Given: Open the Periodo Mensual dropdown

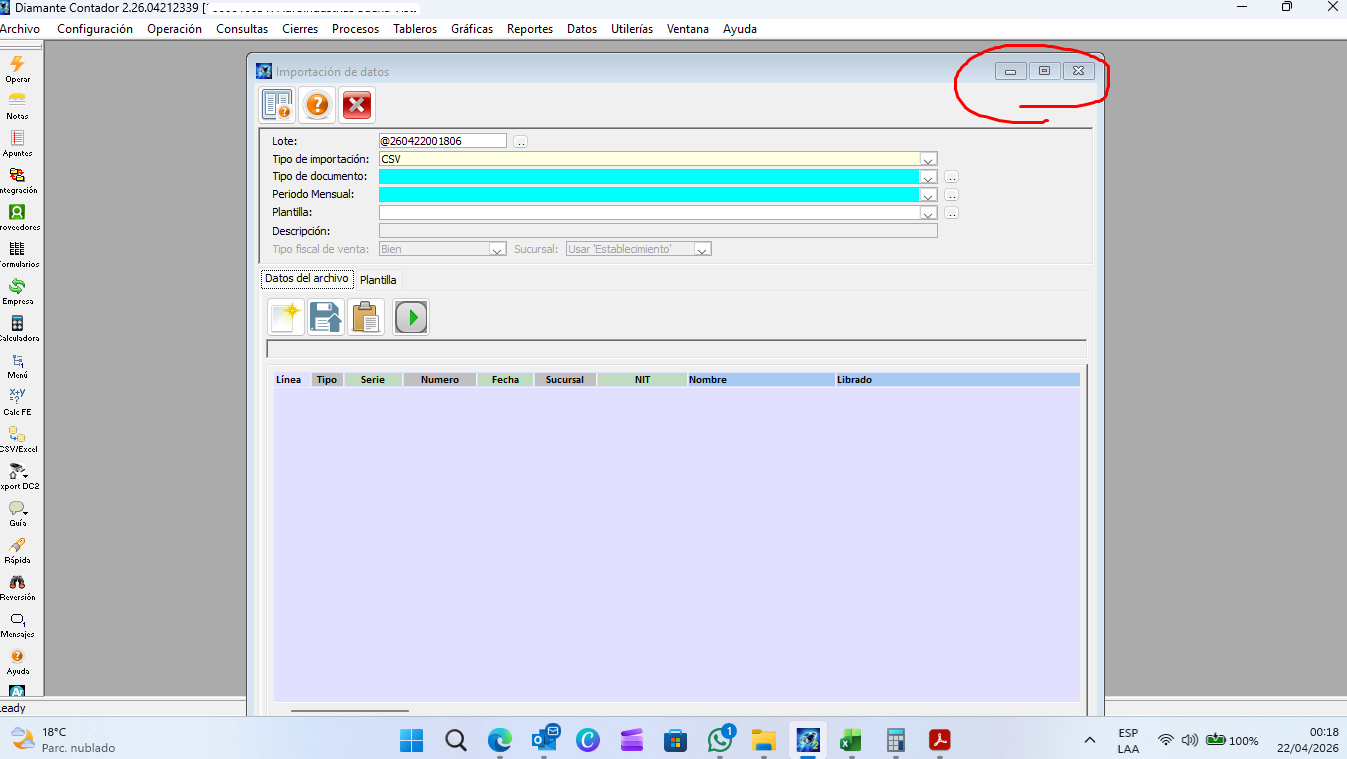Looking at the screenshot, I should 928,195.
